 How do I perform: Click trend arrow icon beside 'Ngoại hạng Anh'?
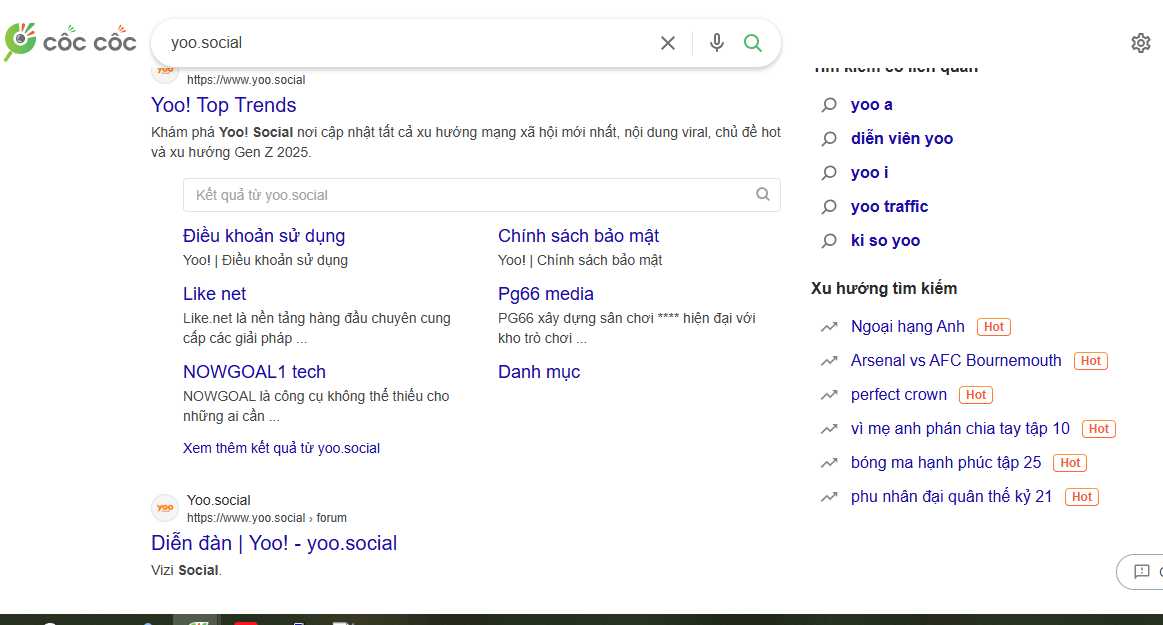point(829,327)
